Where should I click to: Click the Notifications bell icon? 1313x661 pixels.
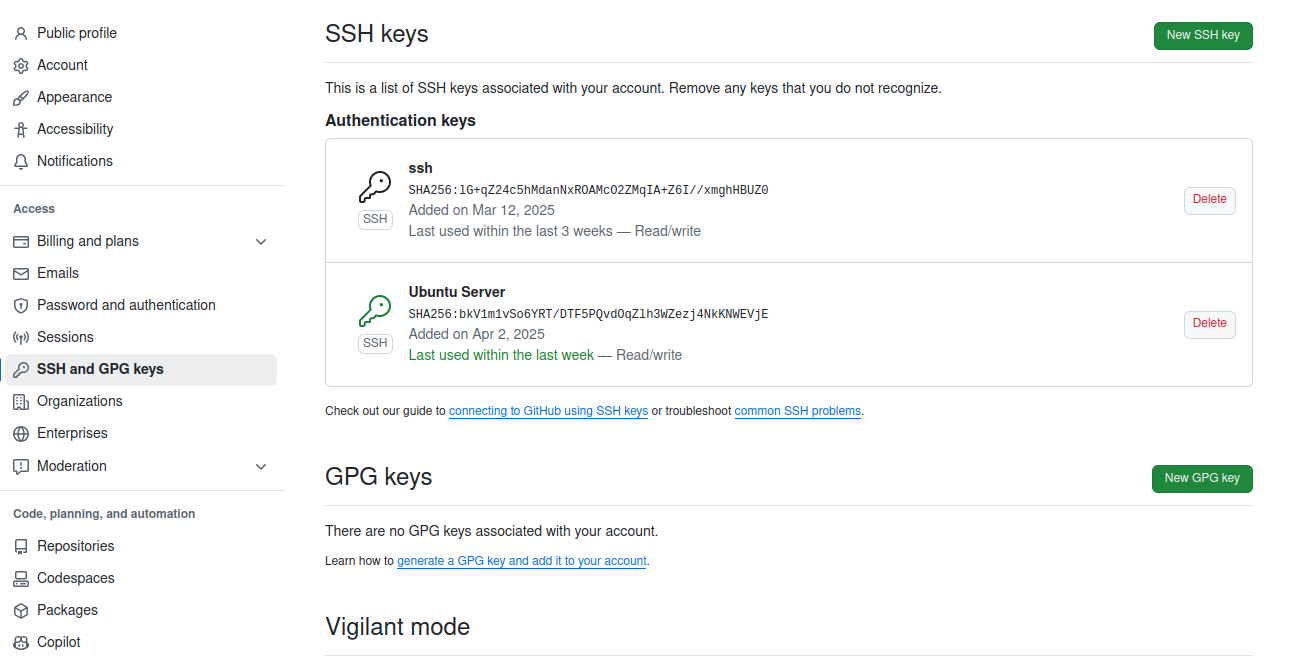pyautogui.click(x=20, y=161)
